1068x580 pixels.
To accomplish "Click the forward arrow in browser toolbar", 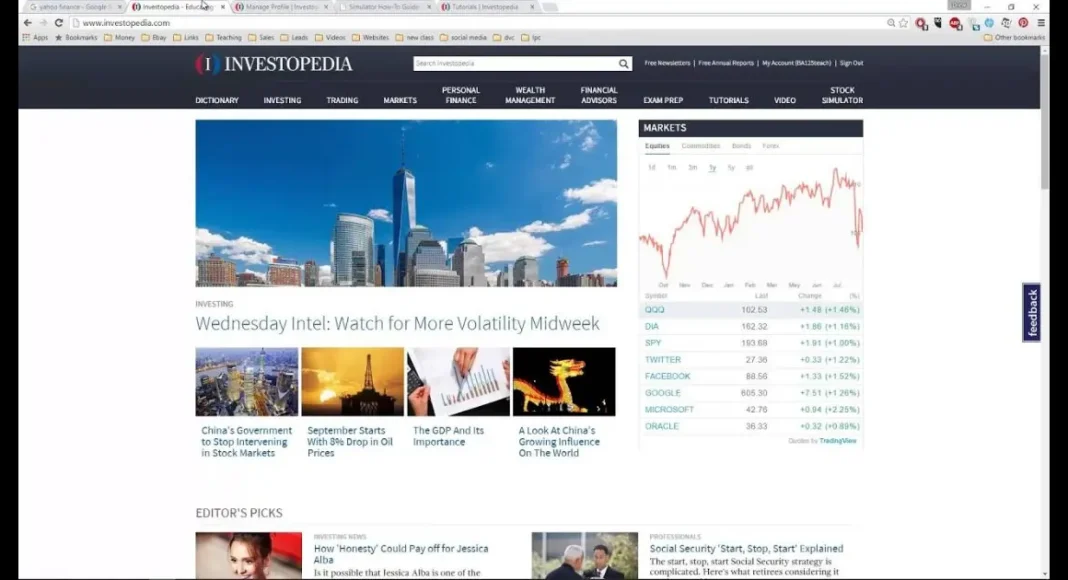I will 43,22.
